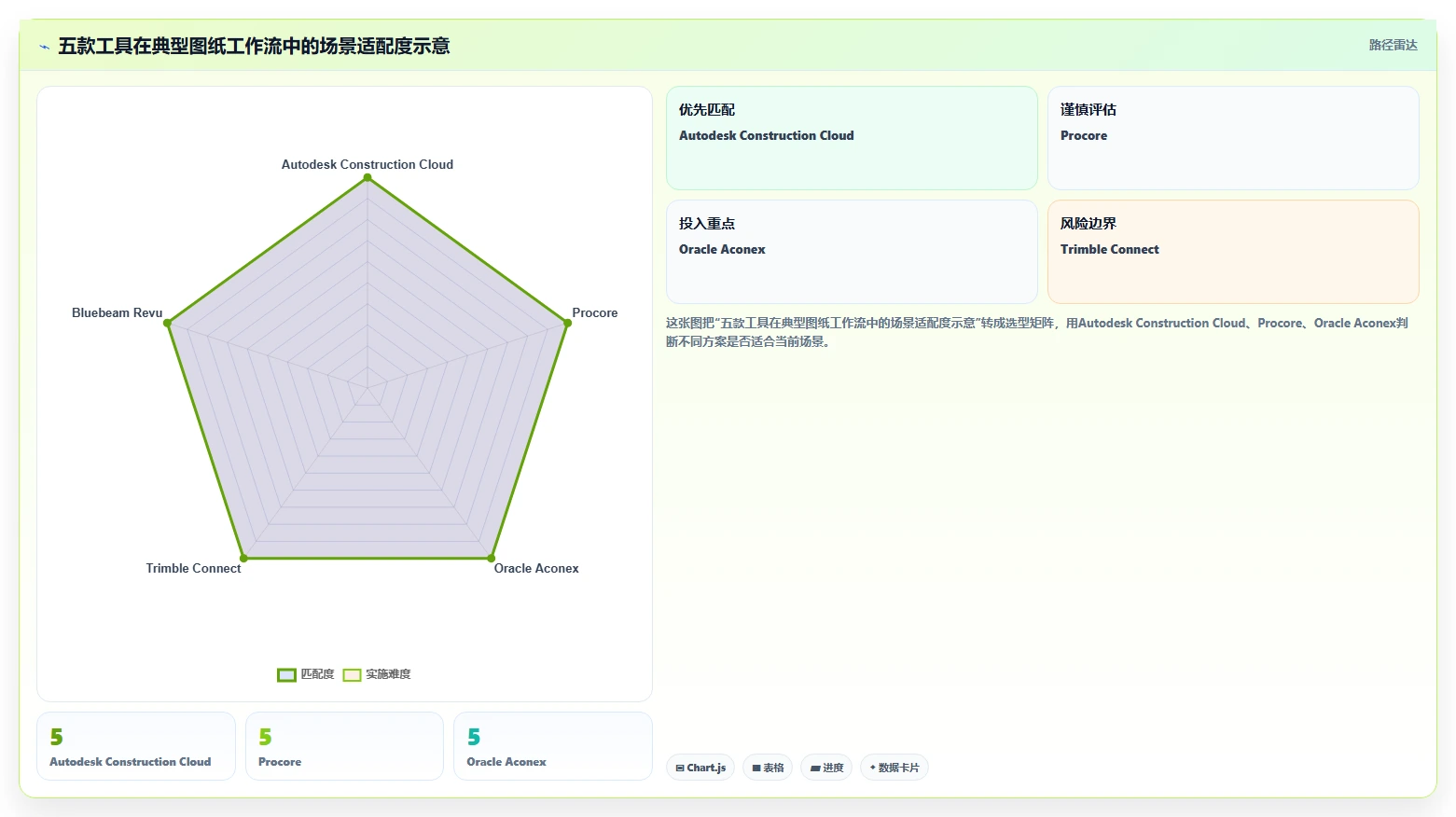Open the 投入重点 Oracle Aconex card

[x=852, y=252]
